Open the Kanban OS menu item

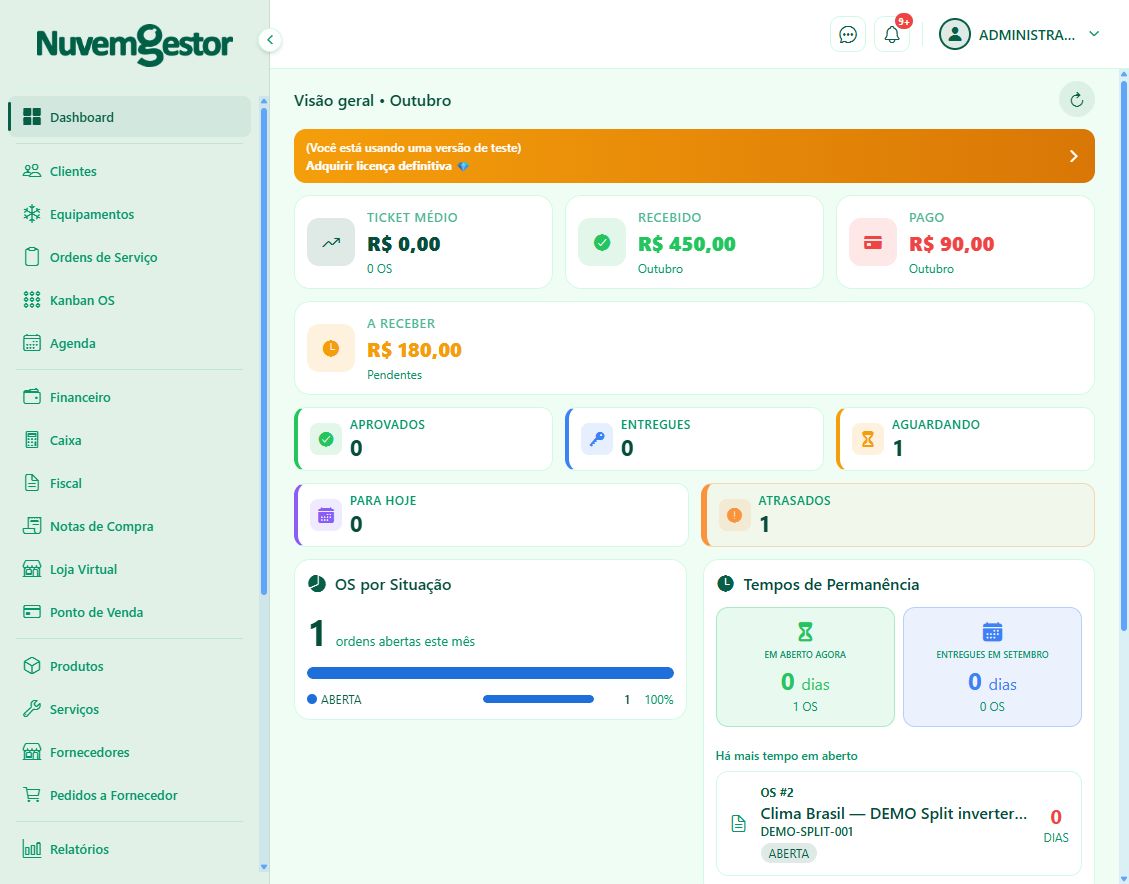point(130,300)
